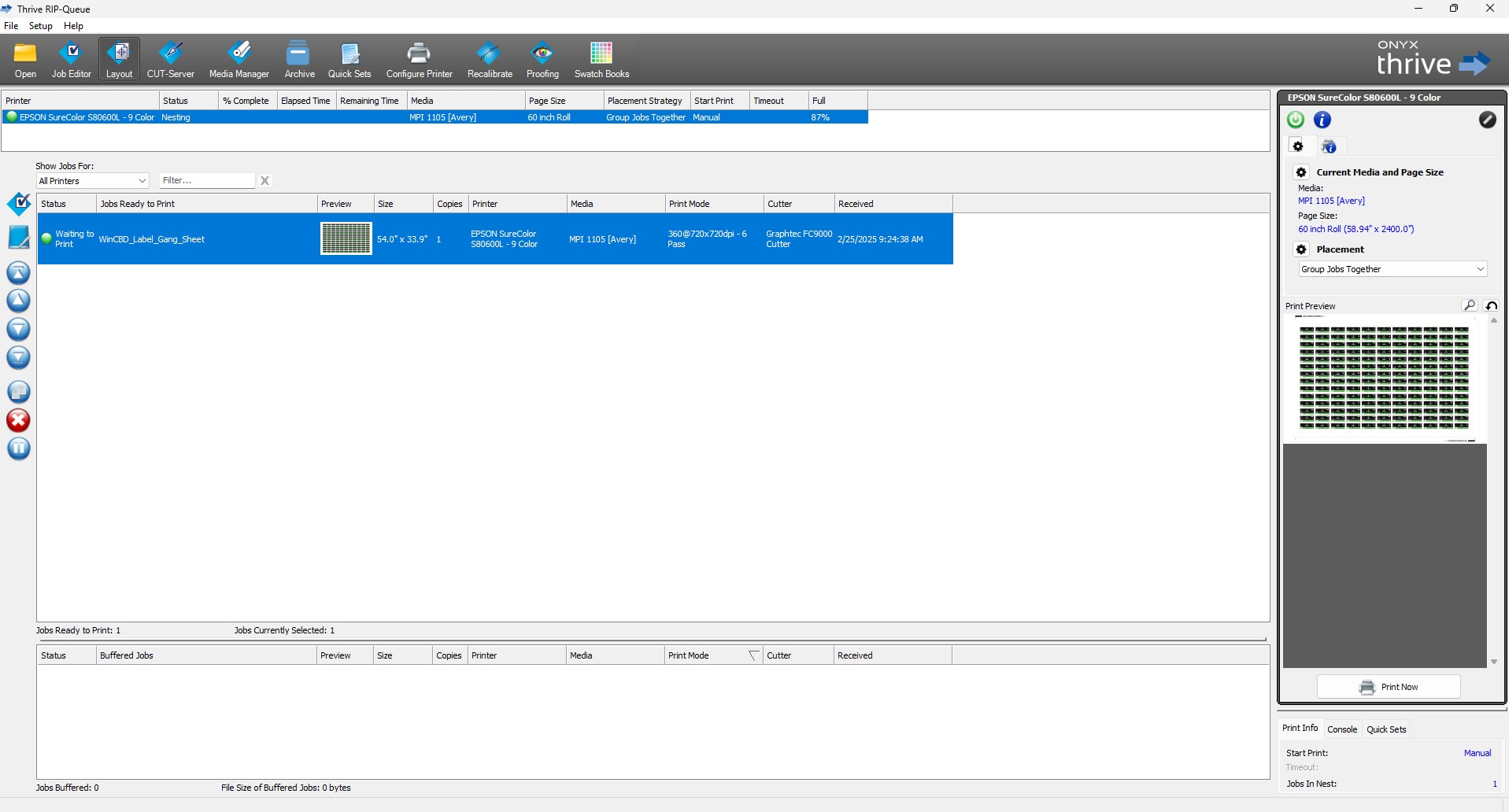1509x812 pixels.
Task: Click the Placement Strategy column header
Action: (x=647, y=101)
